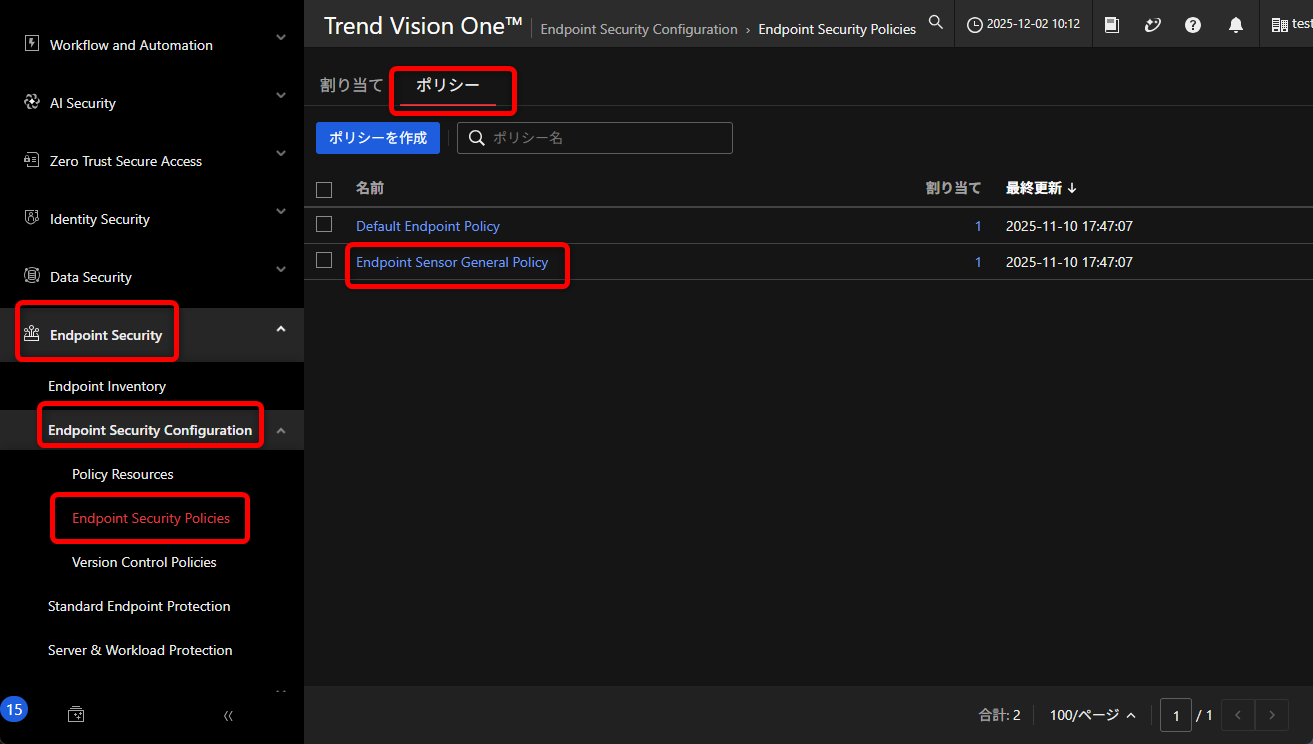The height and width of the screenshot is (744, 1313).
Task: Click the 割り当て column header
Action: [x=954, y=188]
